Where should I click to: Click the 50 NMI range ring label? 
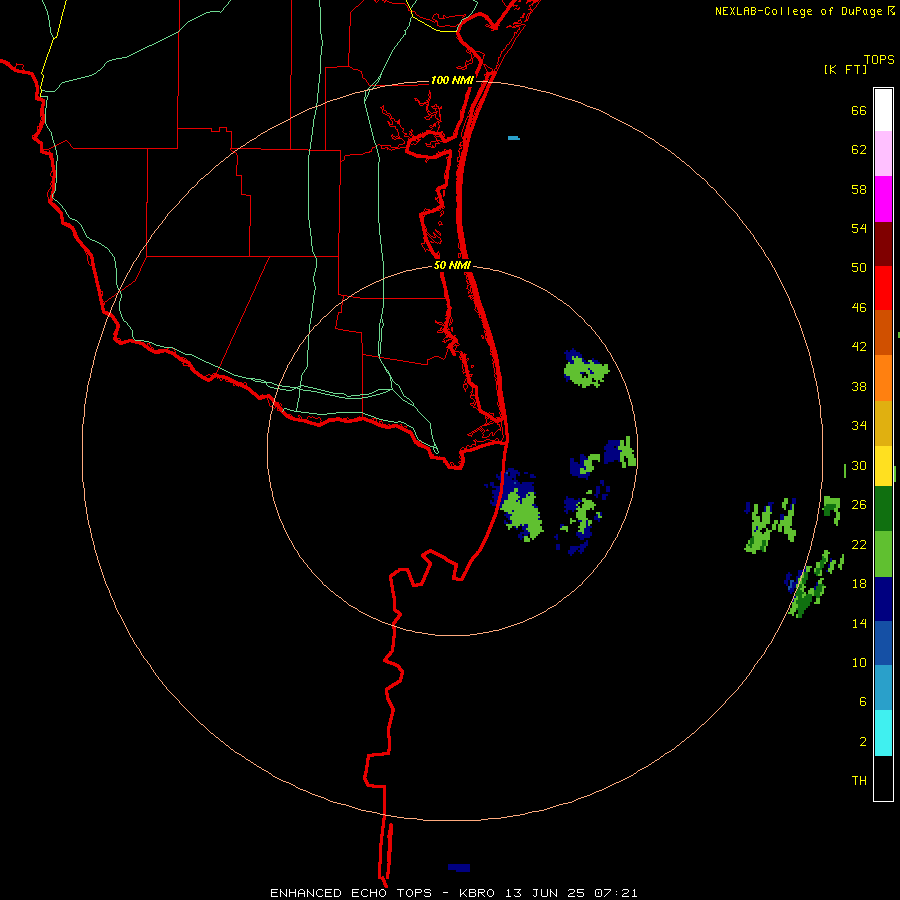[x=452, y=265]
